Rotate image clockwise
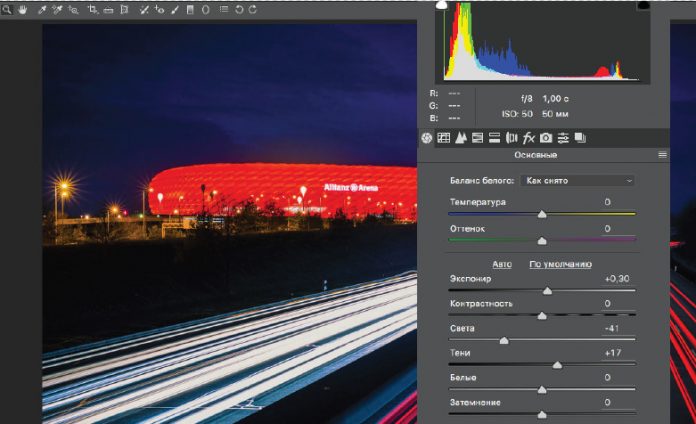Image resolution: width=696 pixels, height=424 pixels. pos(251,9)
